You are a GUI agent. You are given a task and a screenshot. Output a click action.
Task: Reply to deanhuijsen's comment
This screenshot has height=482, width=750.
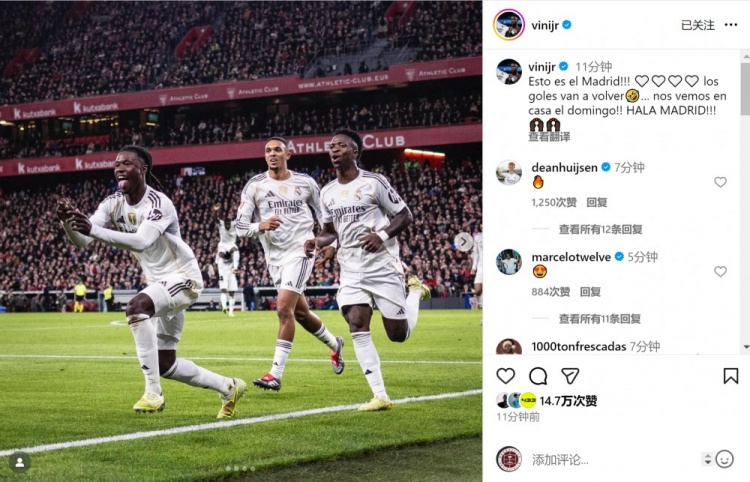[x=597, y=202]
